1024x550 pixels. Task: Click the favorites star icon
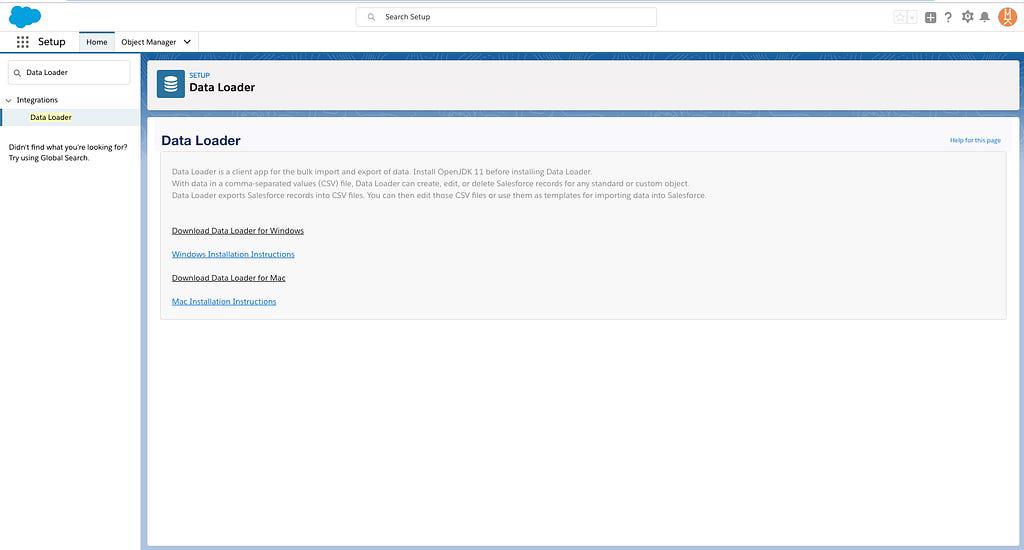tap(900, 17)
